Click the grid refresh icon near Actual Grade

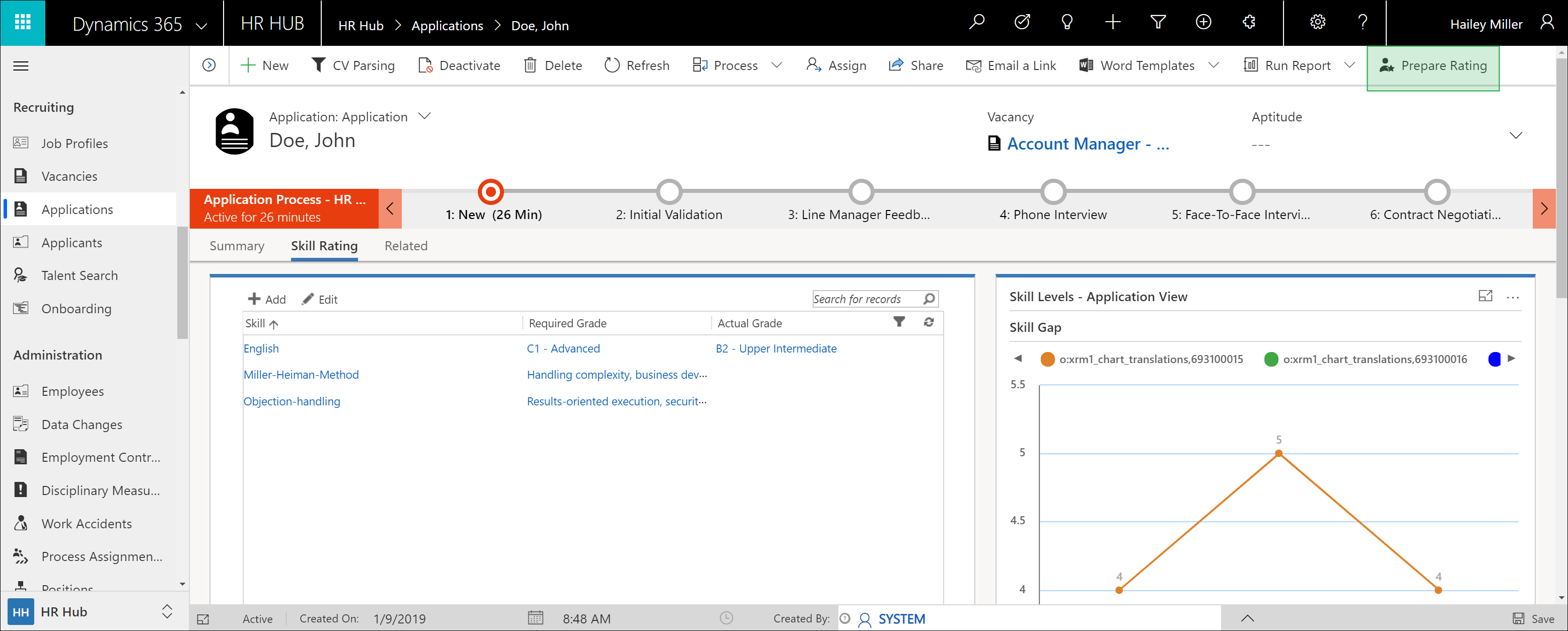click(x=928, y=322)
